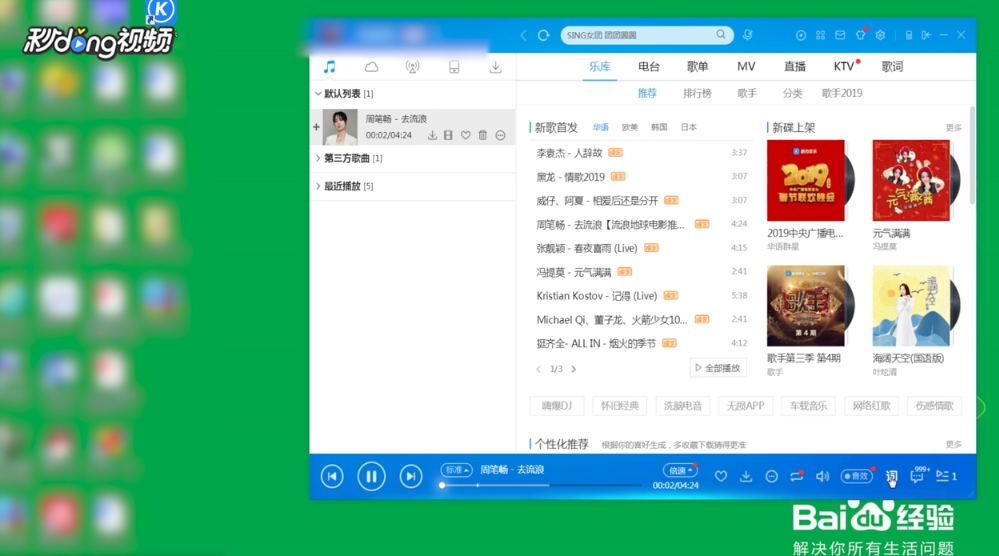Open the mobile device tab icon
The width and height of the screenshot is (999, 556).
pyautogui.click(x=454, y=67)
